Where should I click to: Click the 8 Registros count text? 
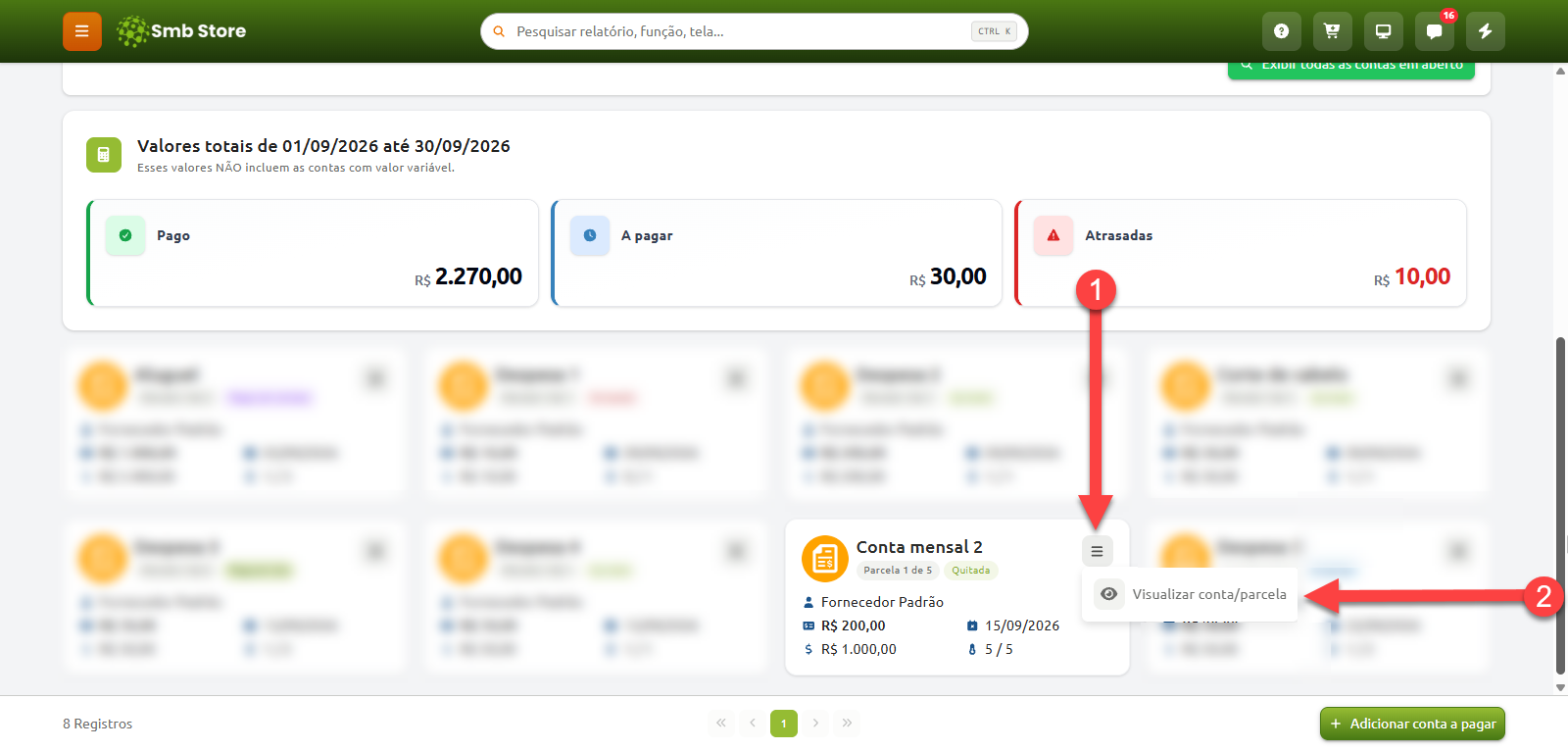click(97, 724)
